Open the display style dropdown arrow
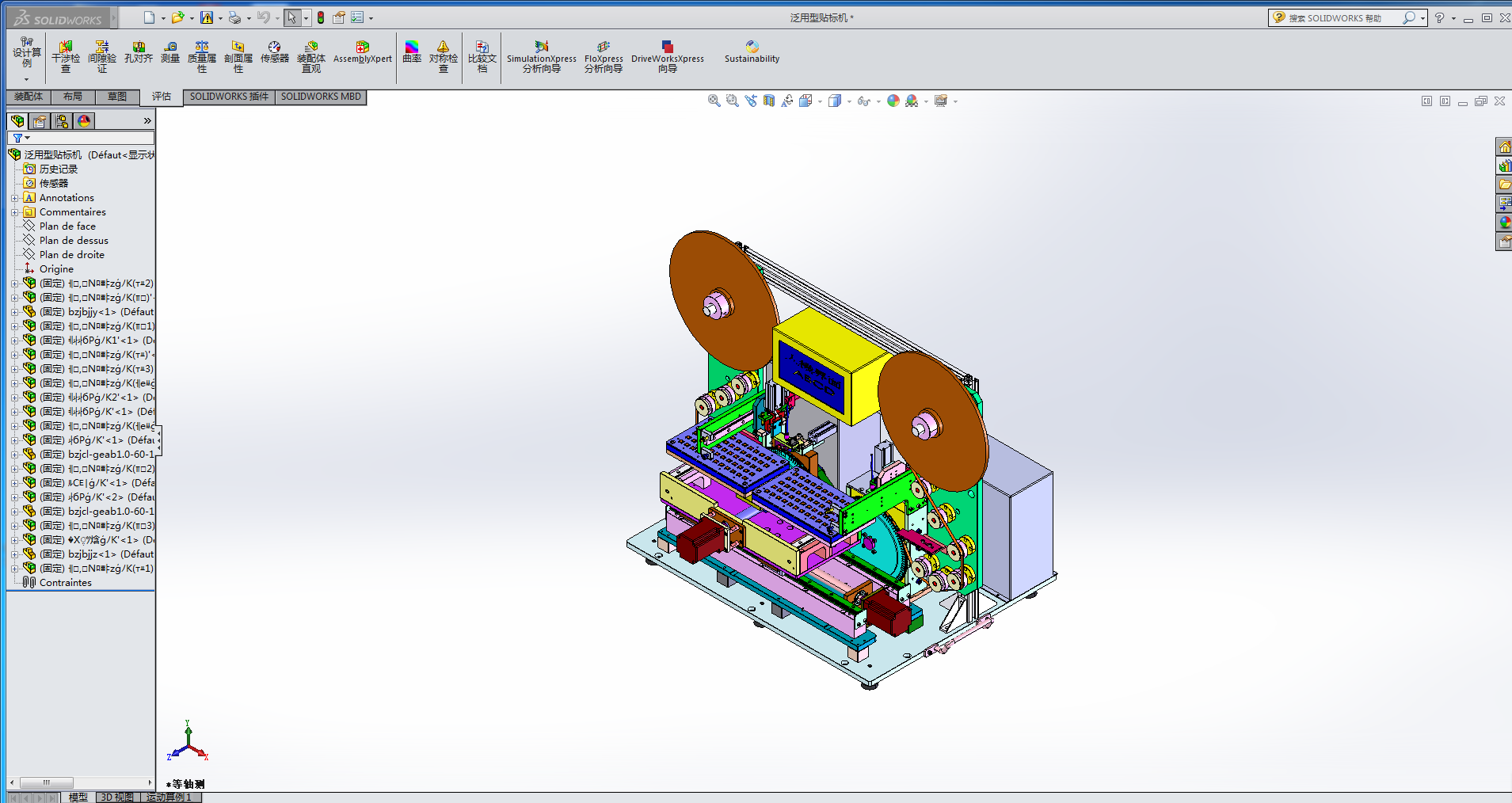This screenshot has width=1512, height=803. tap(849, 101)
